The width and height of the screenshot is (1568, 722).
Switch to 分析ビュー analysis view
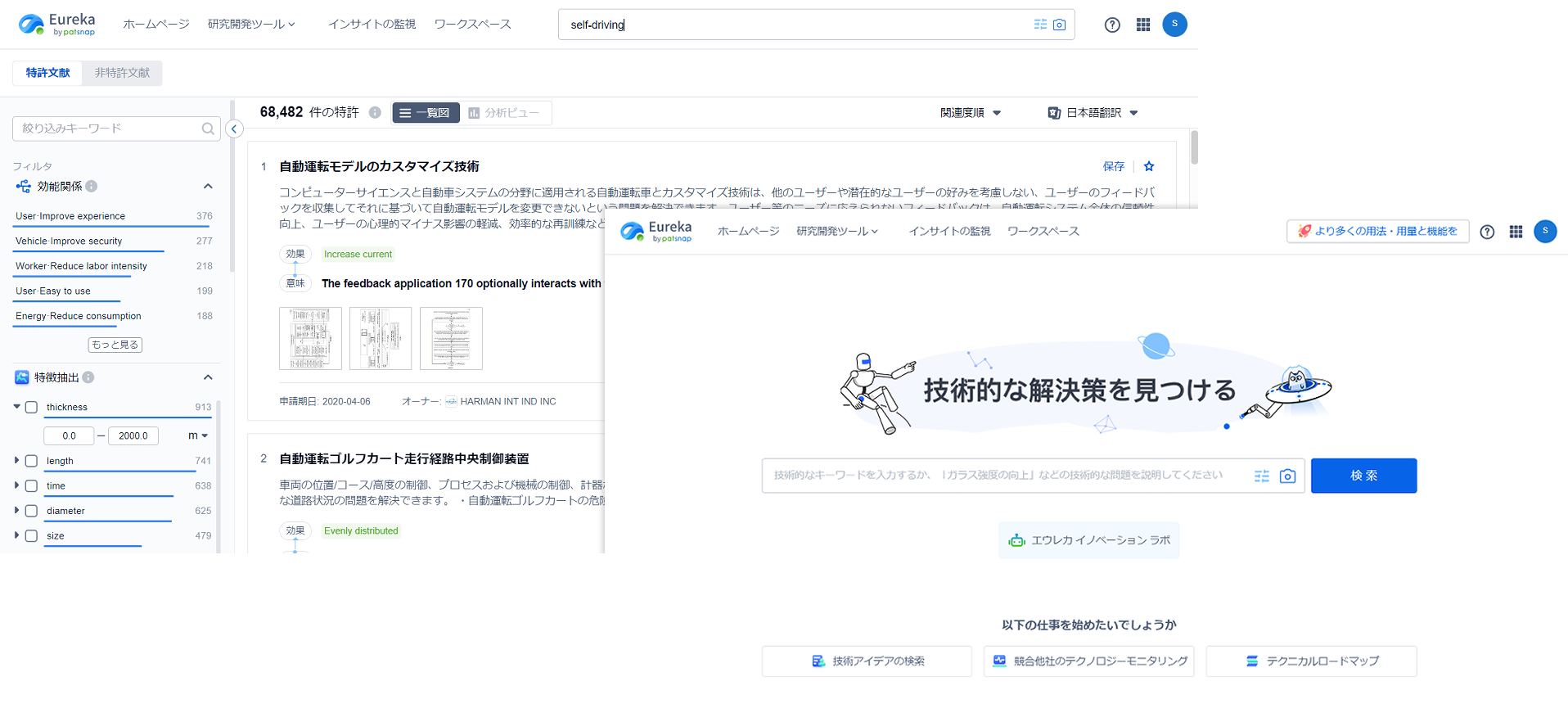(505, 113)
